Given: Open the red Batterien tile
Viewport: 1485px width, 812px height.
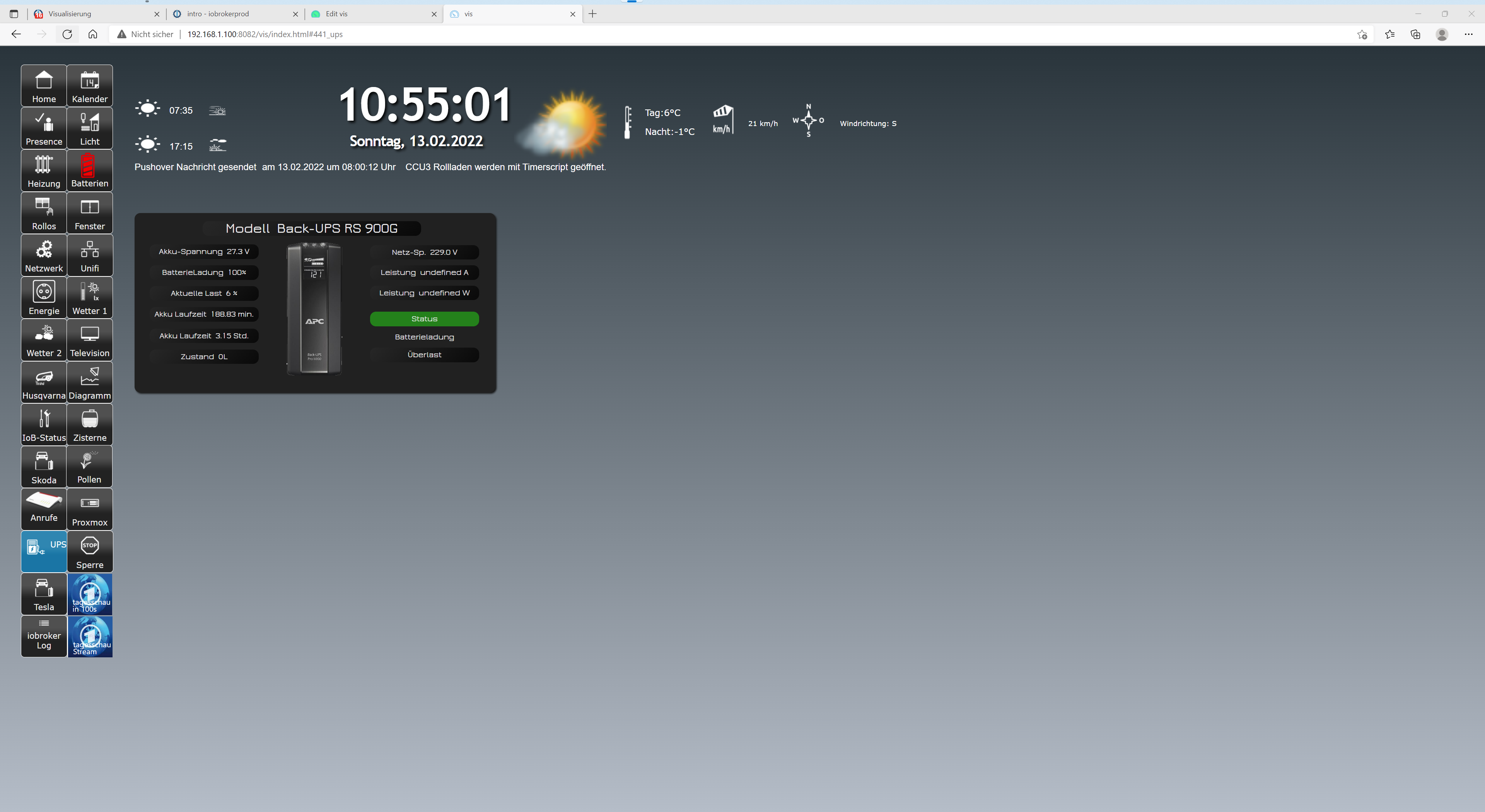Looking at the screenshot, I should point(89,170).
